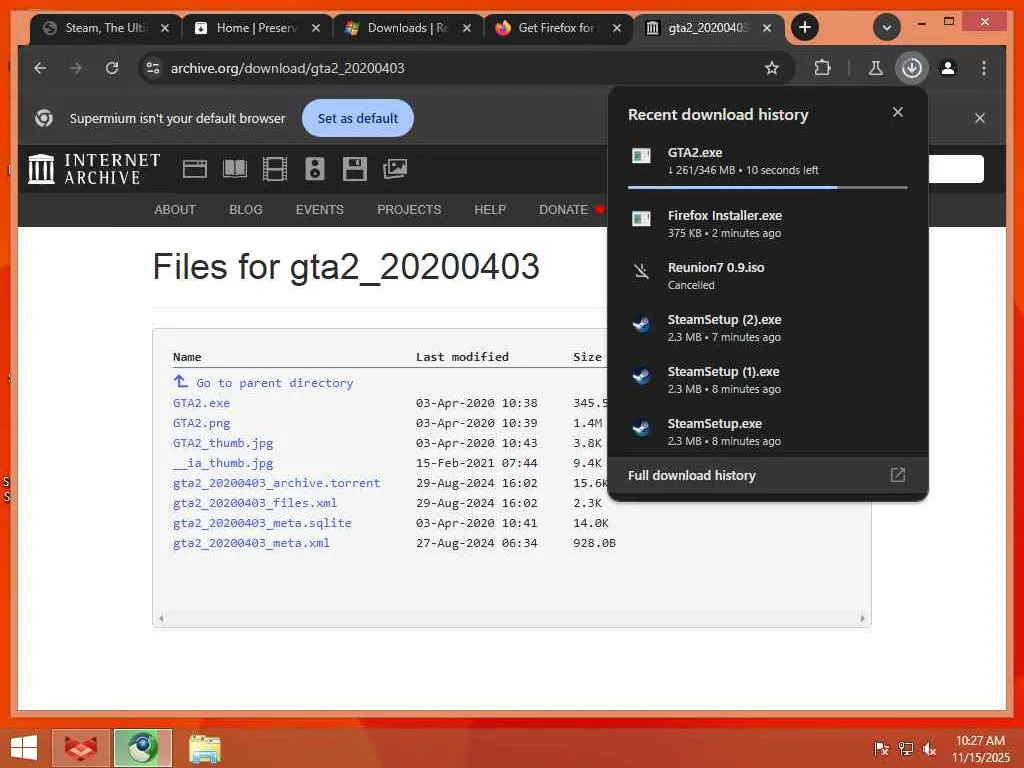
Task: Click the gta2_20200403_archive.torrent link
Action: pyautogui.click(x=276, y=483)
